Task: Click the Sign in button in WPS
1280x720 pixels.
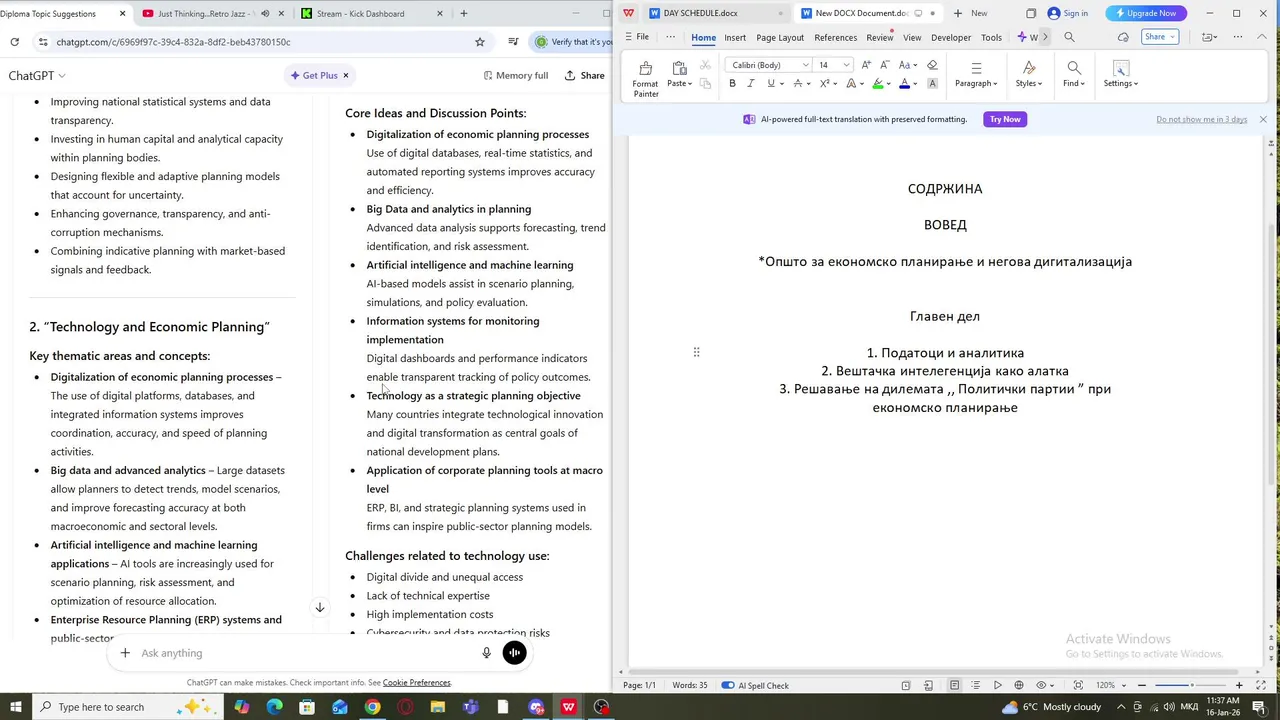Action: click(1068, 13)
